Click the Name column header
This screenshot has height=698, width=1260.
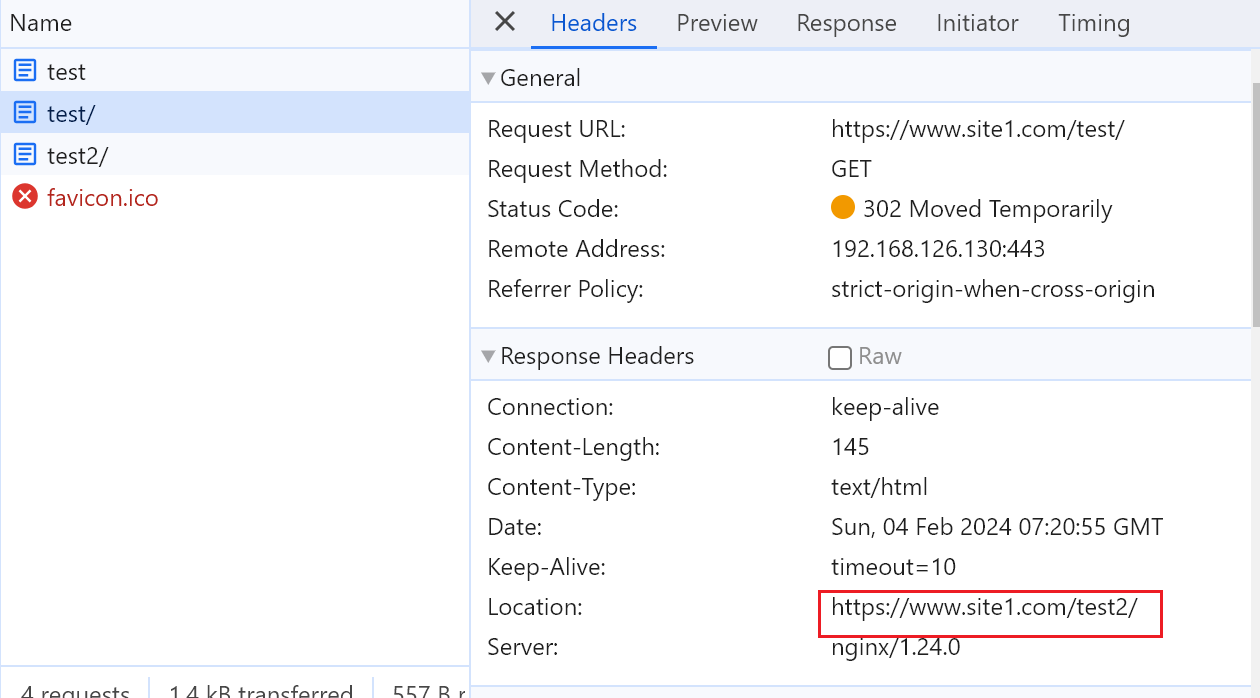click(41, 23)
